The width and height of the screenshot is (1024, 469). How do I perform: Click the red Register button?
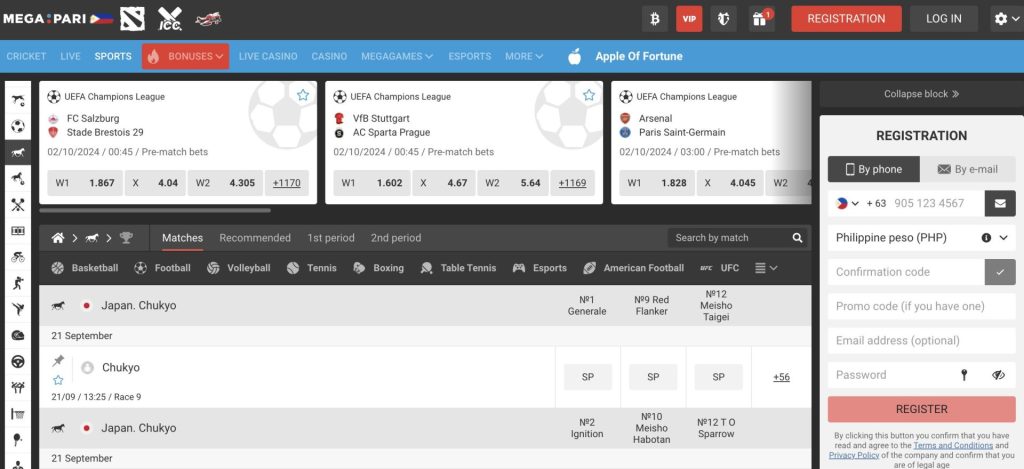(921, 409)
